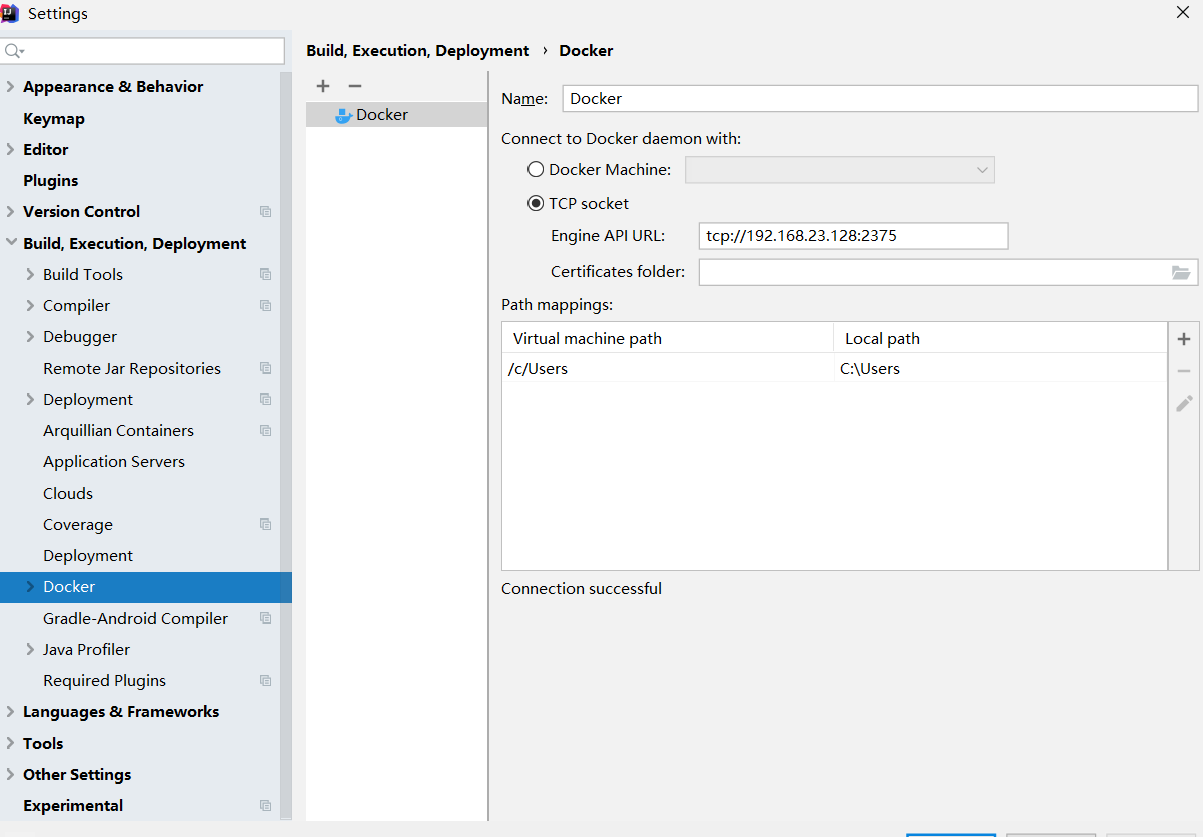Open Required Plugins settings
1203x837 pixels.
click(x=104, y=680)
